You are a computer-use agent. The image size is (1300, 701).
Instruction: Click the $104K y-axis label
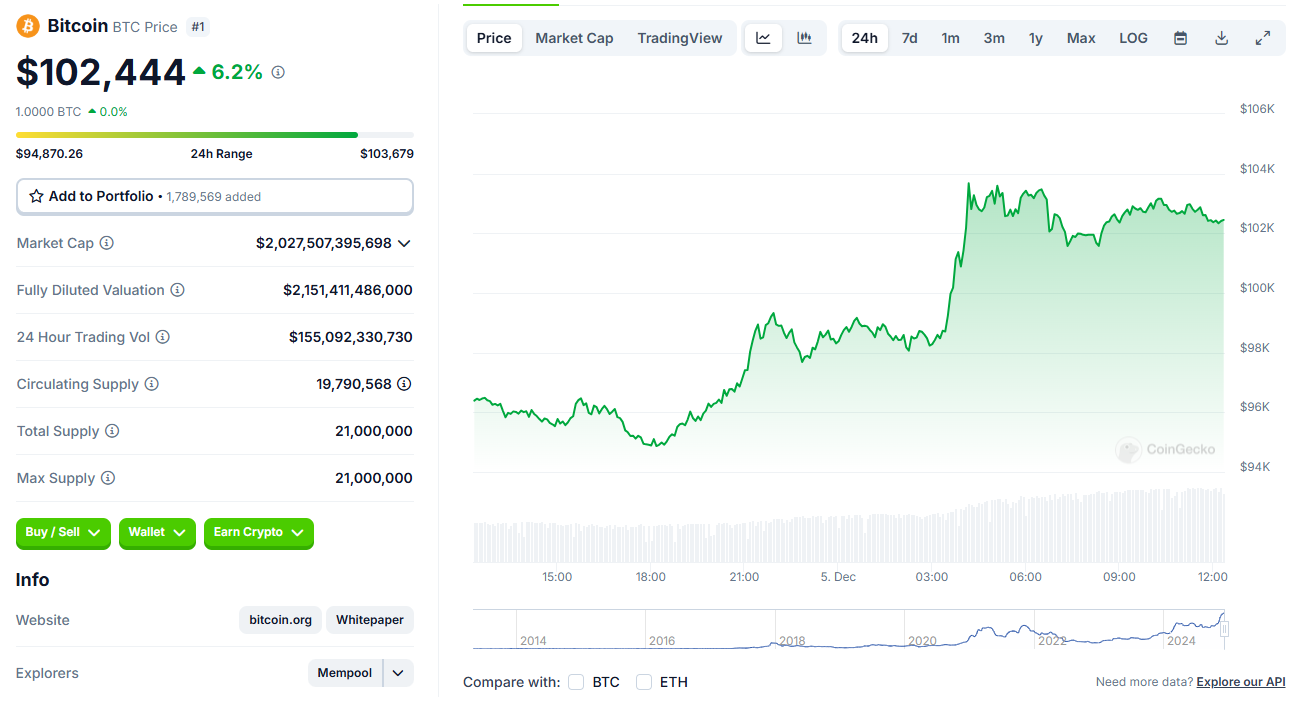[x=1257, y=169]
